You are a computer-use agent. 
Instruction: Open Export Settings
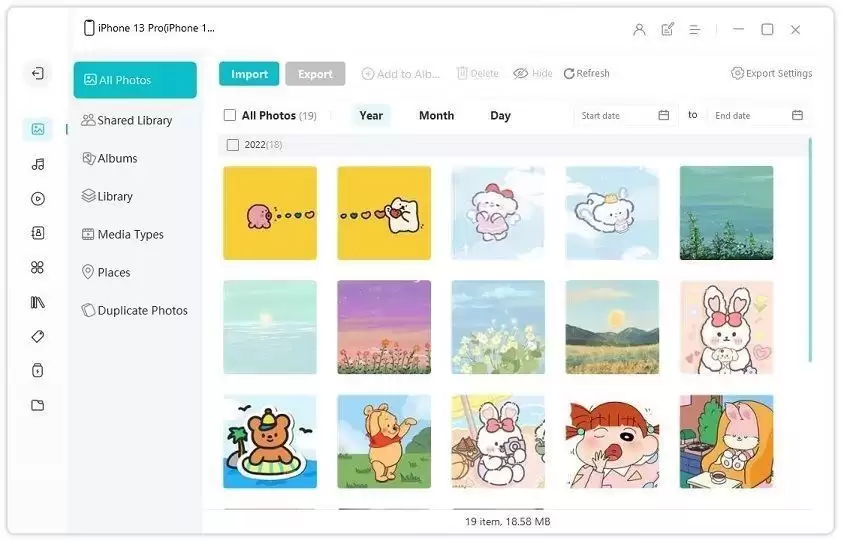click(x=771, y=73)
